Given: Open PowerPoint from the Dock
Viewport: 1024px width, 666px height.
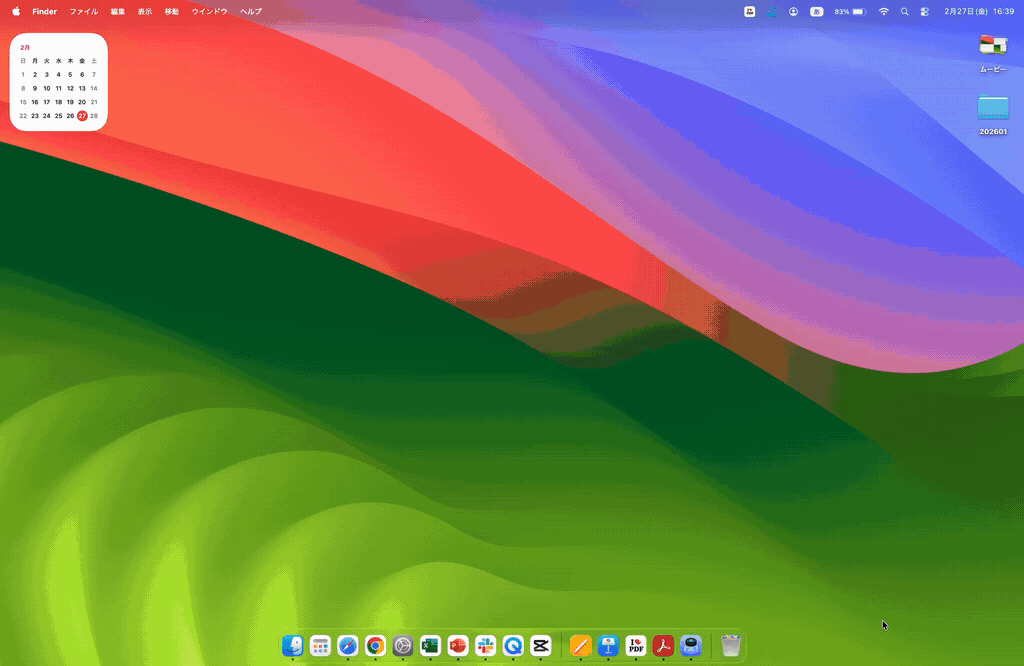Looking at the screenshot, I should pos(458,646).
